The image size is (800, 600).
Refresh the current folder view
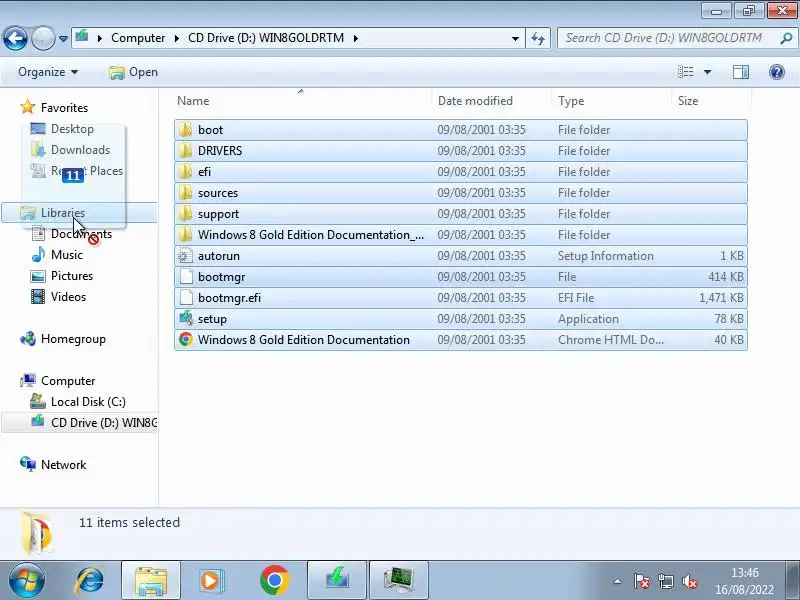(538, 39)
